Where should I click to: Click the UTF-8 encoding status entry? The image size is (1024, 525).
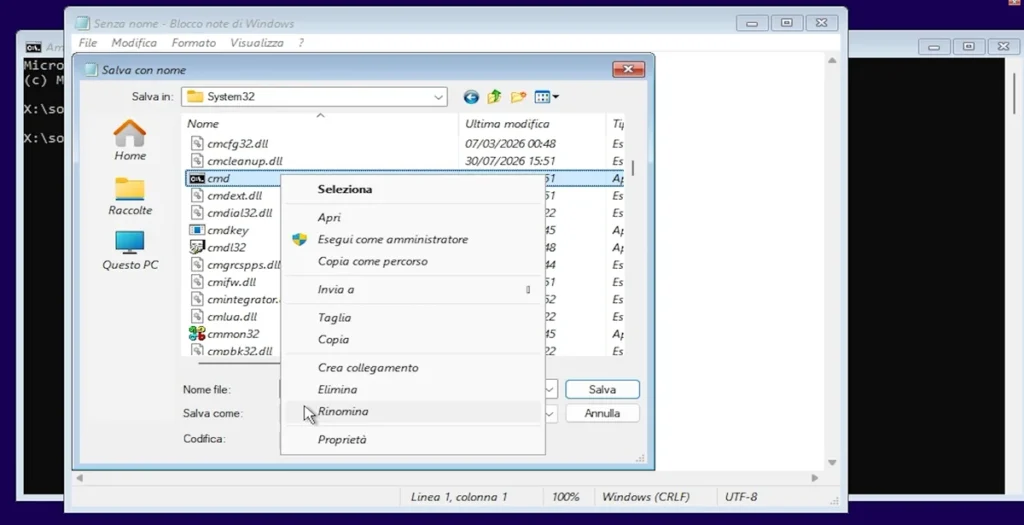click(741, 497)
